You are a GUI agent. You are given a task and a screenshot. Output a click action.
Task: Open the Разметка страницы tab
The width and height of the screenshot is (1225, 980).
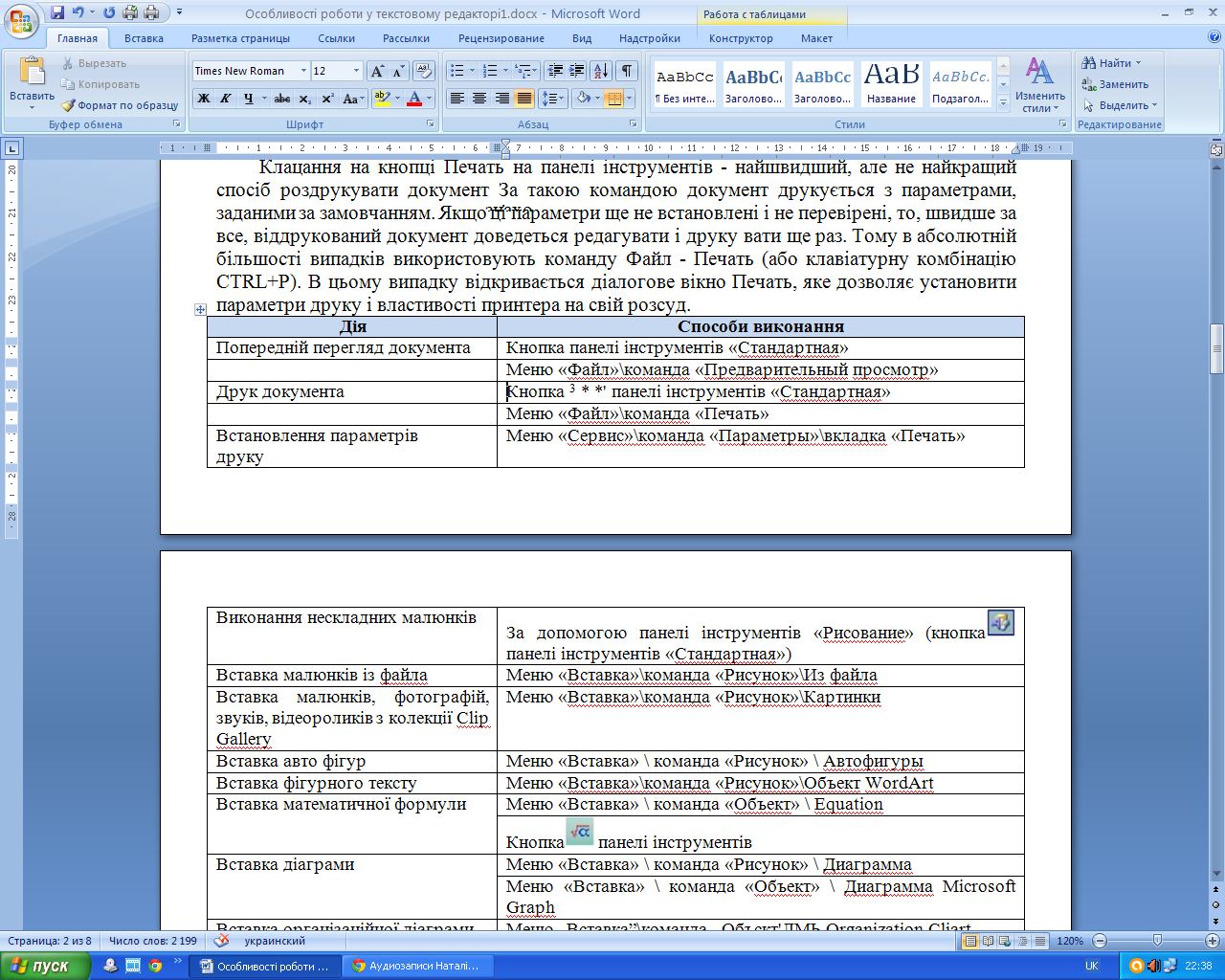pos(240,38)
